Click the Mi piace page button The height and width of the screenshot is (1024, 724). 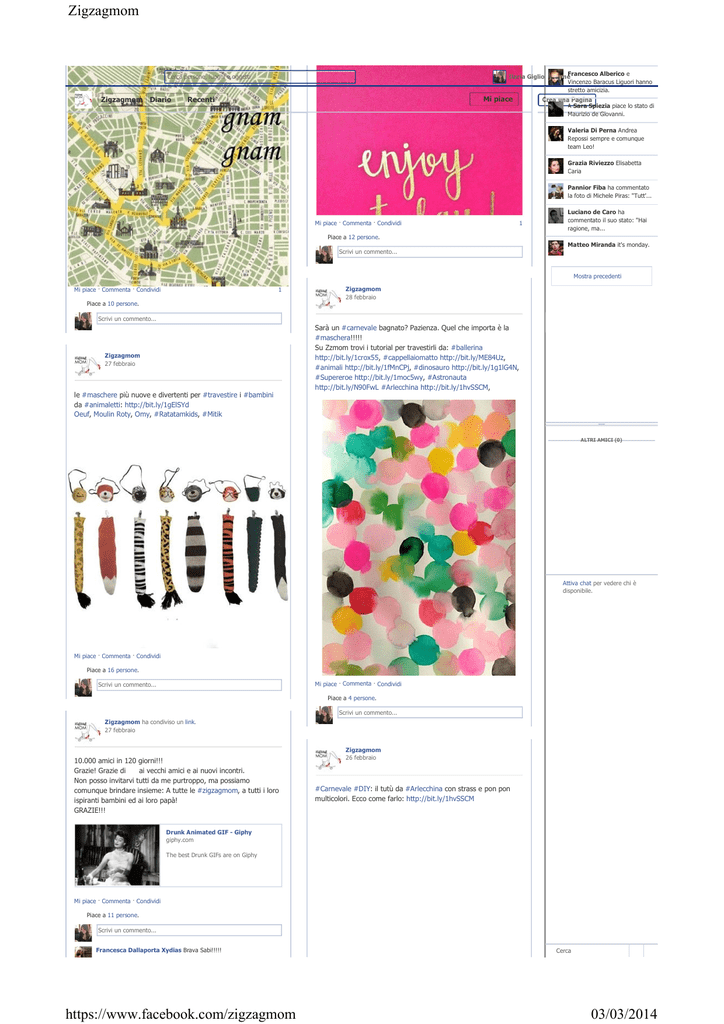tap(495, 99)
